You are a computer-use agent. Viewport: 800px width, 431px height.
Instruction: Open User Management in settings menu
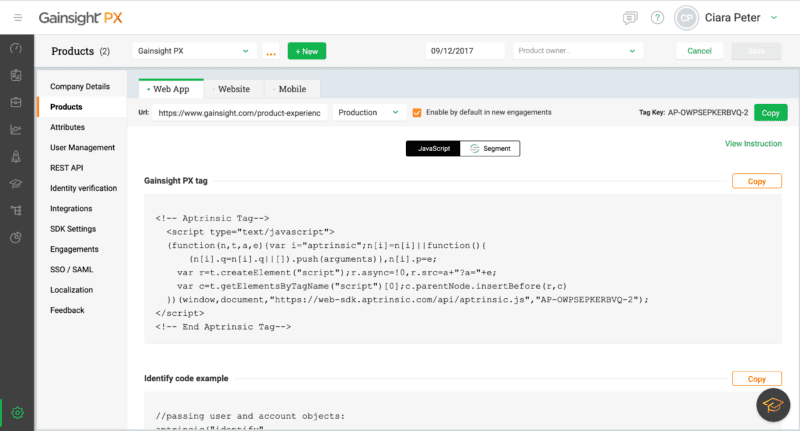(82, 148)
